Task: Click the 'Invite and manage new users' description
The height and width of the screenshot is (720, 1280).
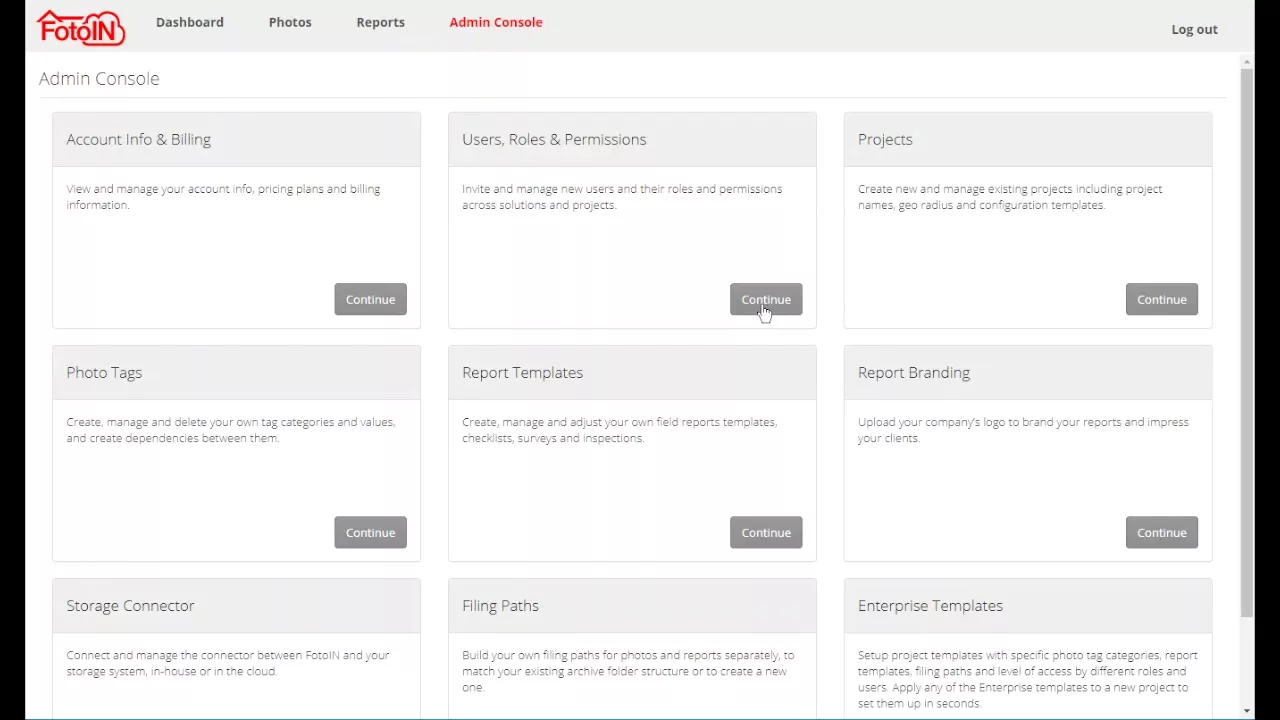Action: tap(622, 197)
